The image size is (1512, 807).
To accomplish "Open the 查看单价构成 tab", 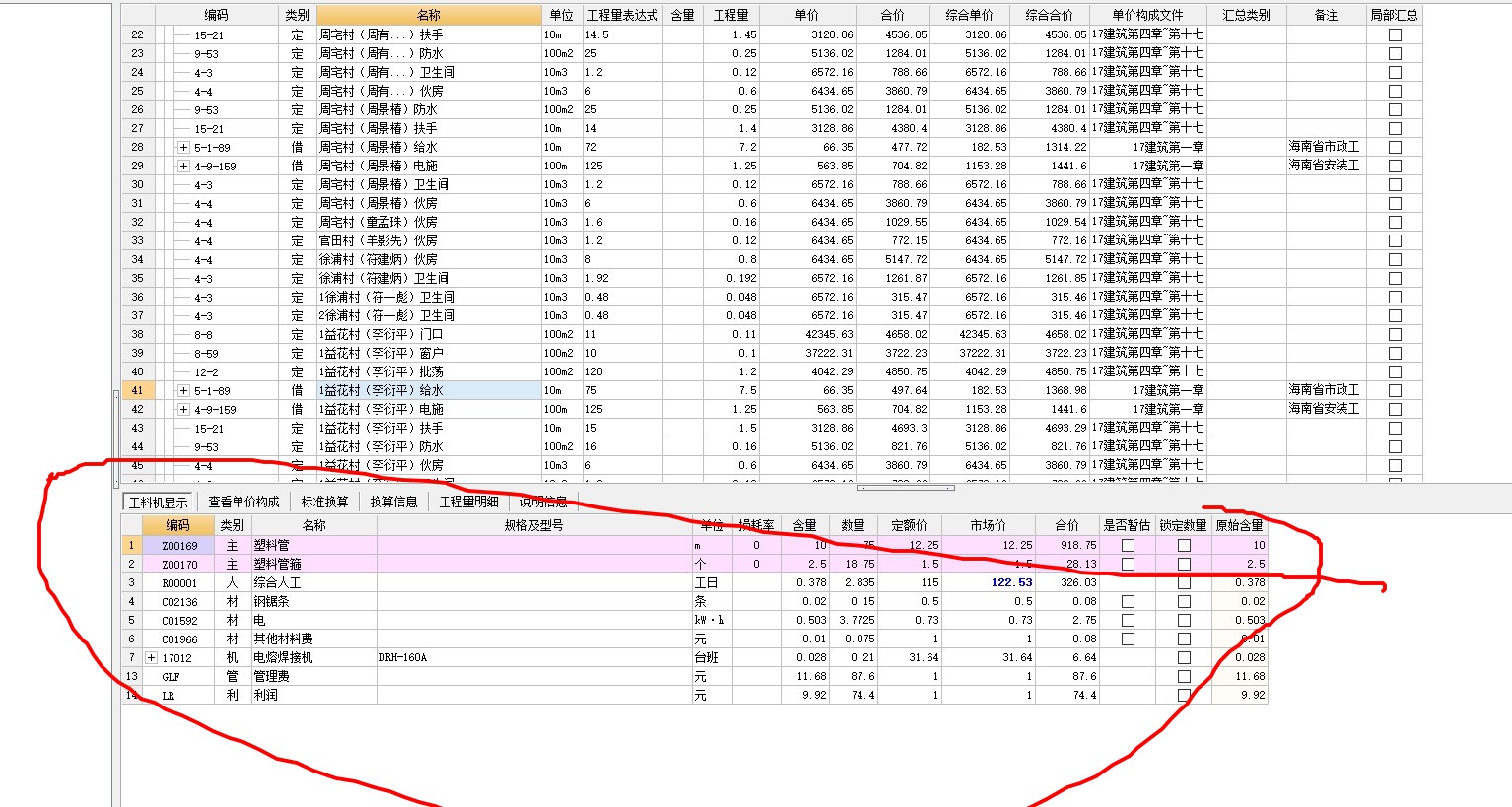I will tap(243, 502).
